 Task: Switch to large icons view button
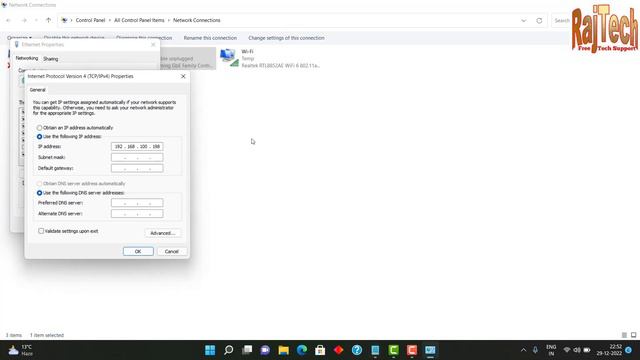(633, 335)
